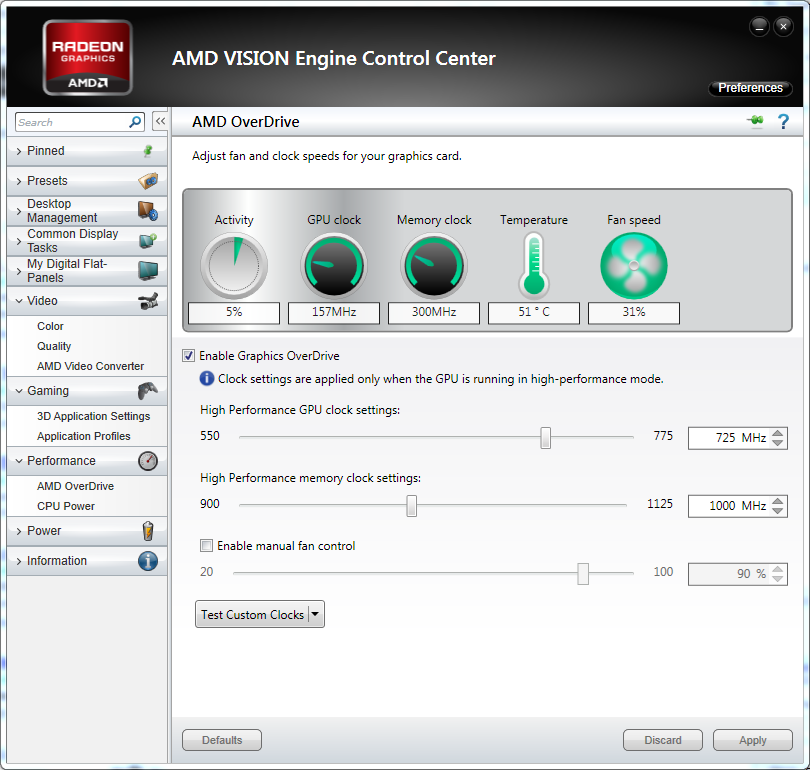Open AMD OverDrive in sidebar

[x=75, y=486]
